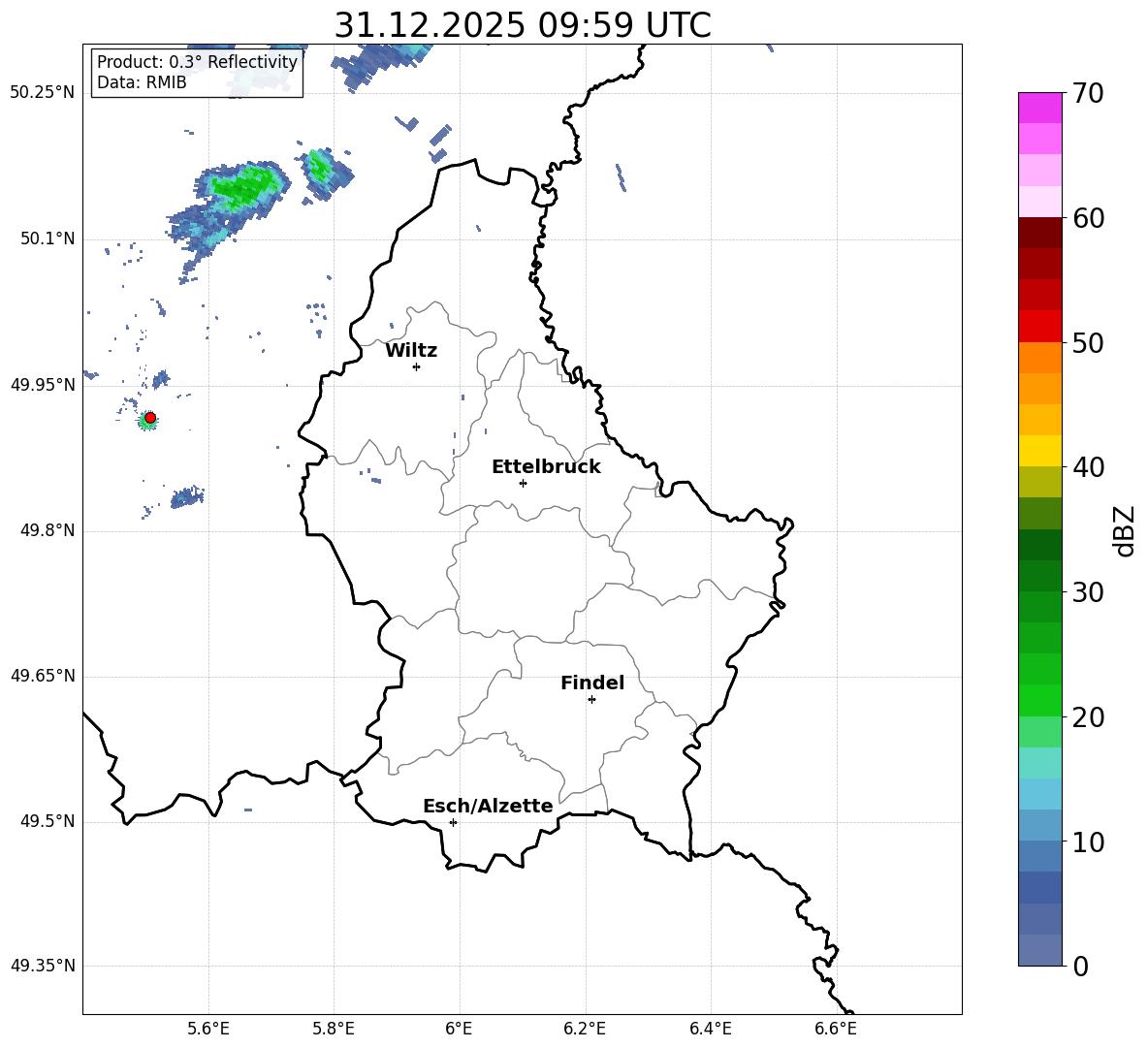Click the 20 tick on colorbar
Image resolution: width=1148 pixels, height=1048 pixels.
1088,717
